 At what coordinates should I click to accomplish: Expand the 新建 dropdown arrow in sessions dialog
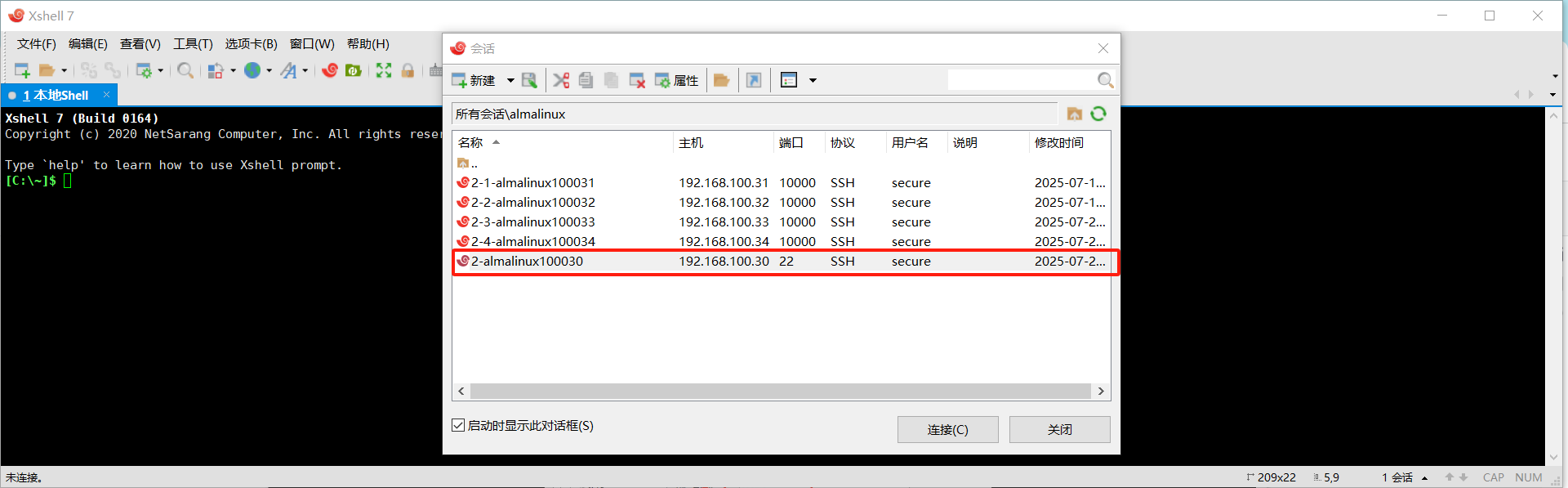coord(510,80)
